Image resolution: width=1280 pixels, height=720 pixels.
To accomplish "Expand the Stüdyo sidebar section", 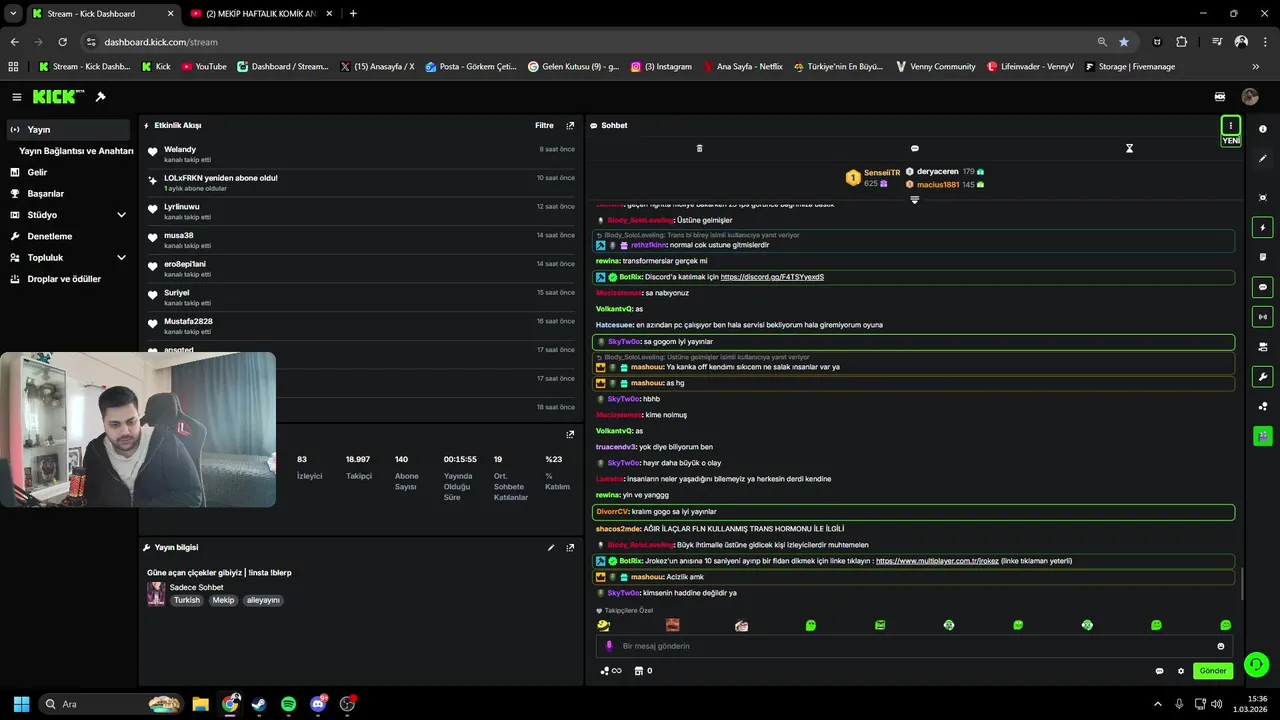I will [121, 215].
